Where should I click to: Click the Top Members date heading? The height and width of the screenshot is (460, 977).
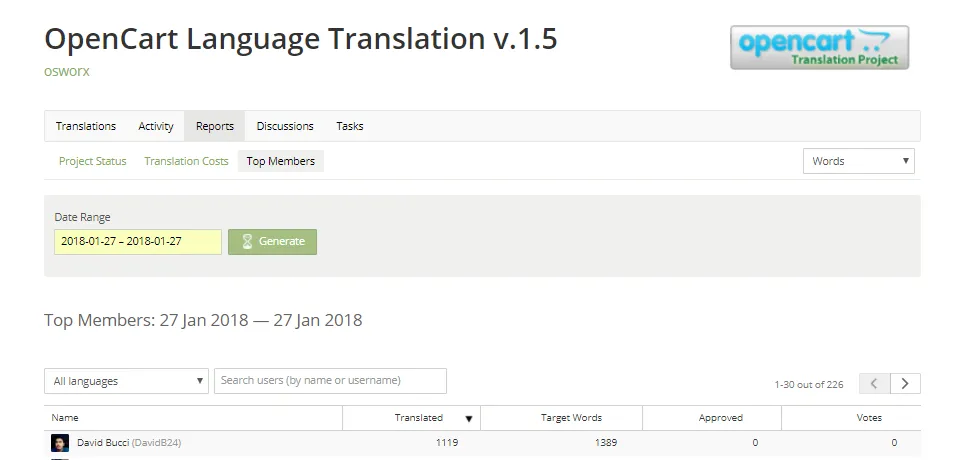coord(203,320)
